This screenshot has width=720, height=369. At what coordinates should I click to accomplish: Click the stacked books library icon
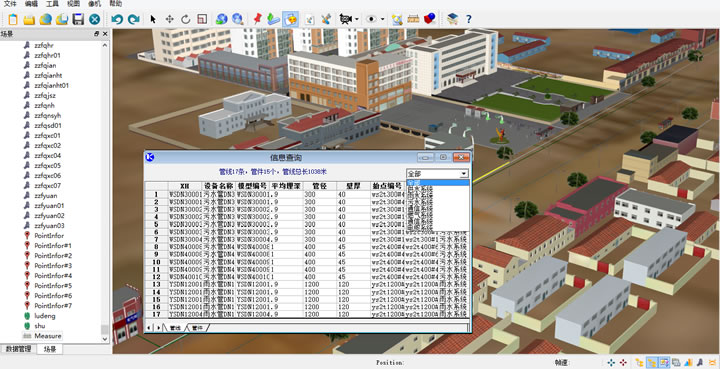[x=453, y=19]
